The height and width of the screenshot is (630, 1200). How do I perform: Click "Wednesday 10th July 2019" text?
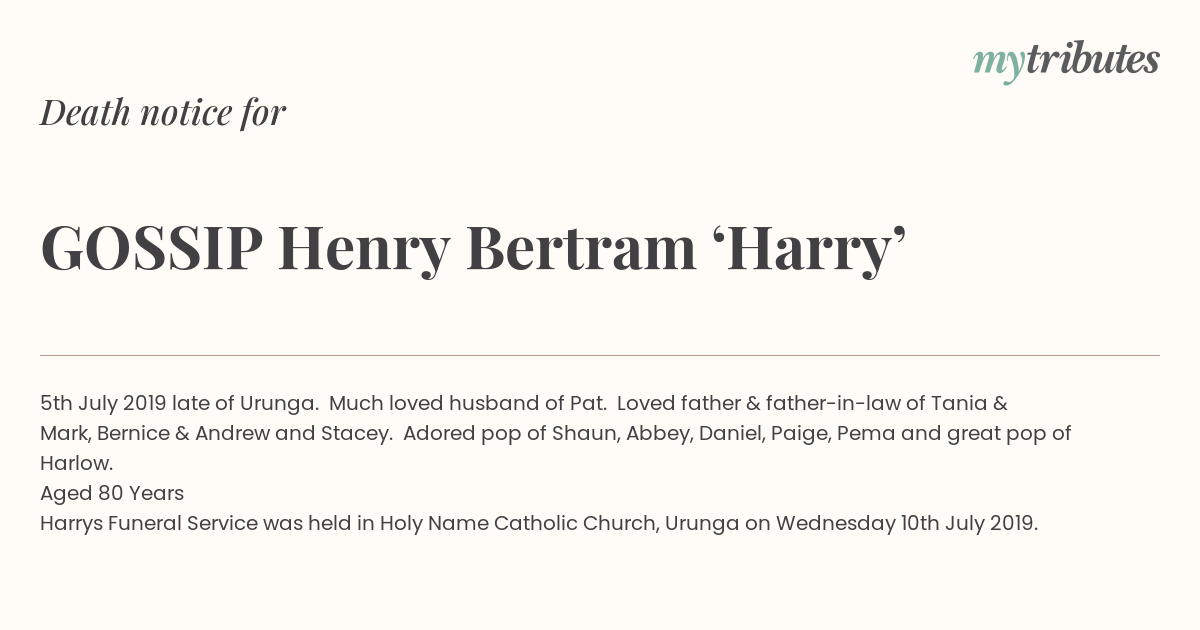(x=905, y=524)
